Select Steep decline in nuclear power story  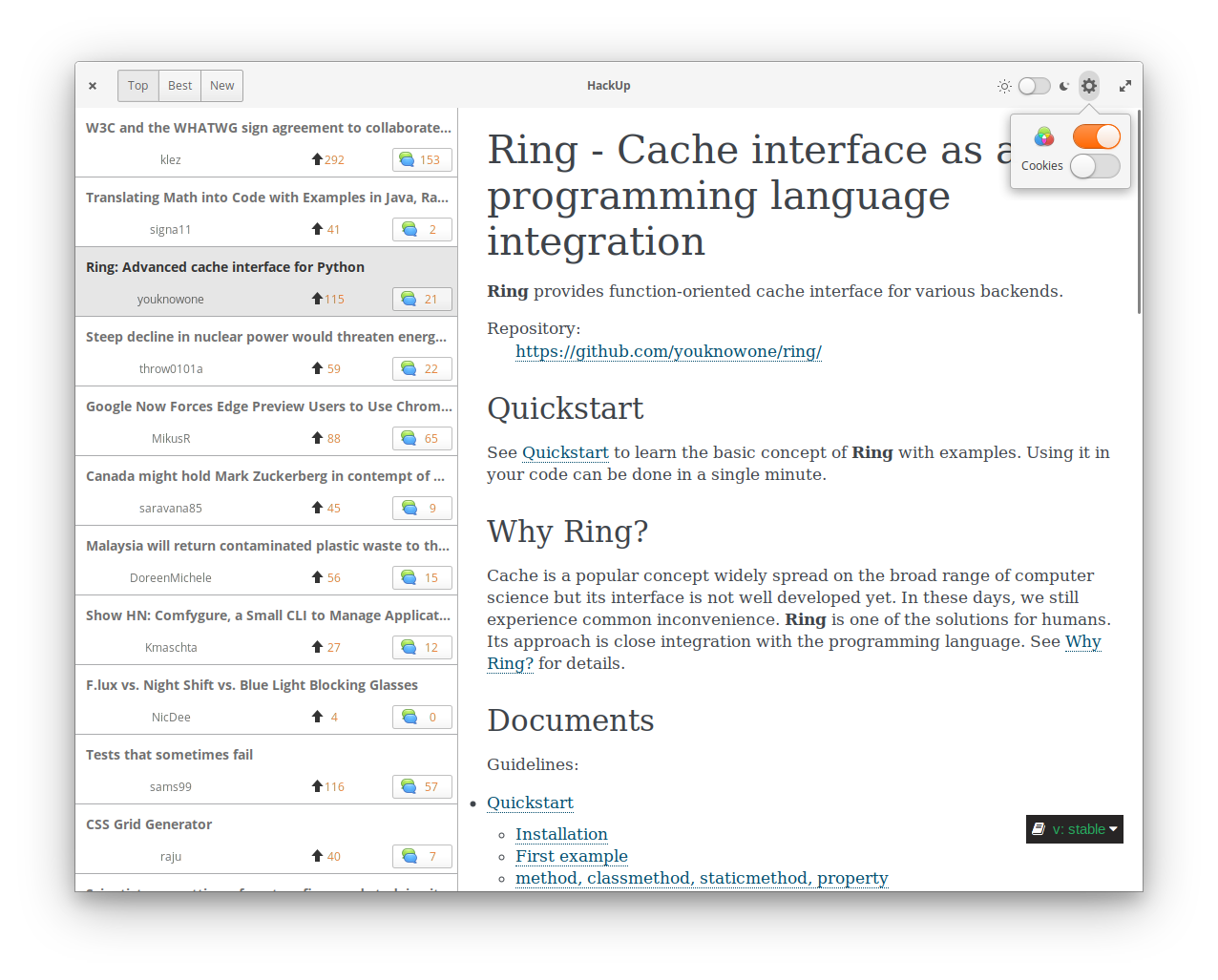266,351
